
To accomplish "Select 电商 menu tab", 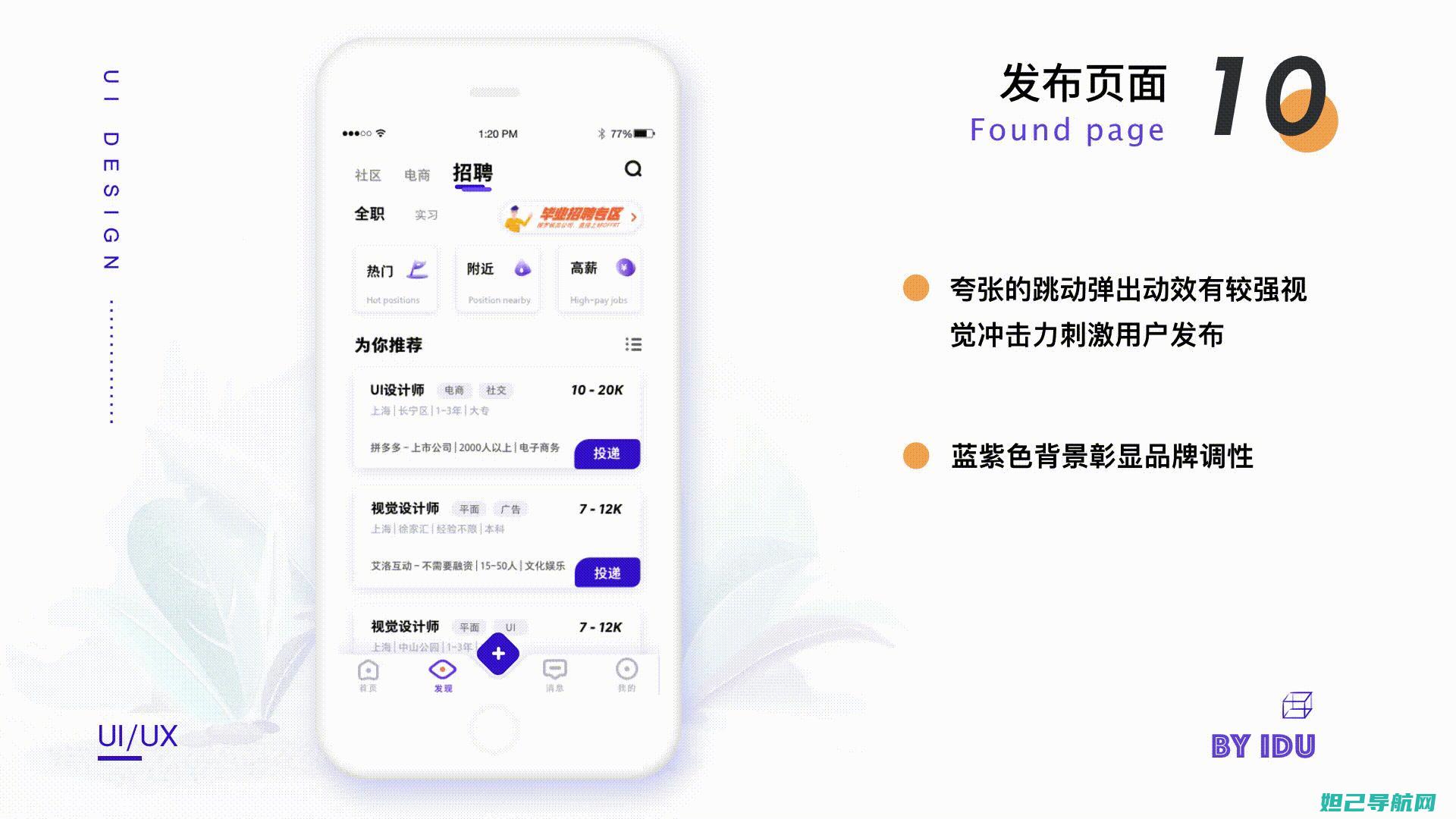I will [418, 172].
